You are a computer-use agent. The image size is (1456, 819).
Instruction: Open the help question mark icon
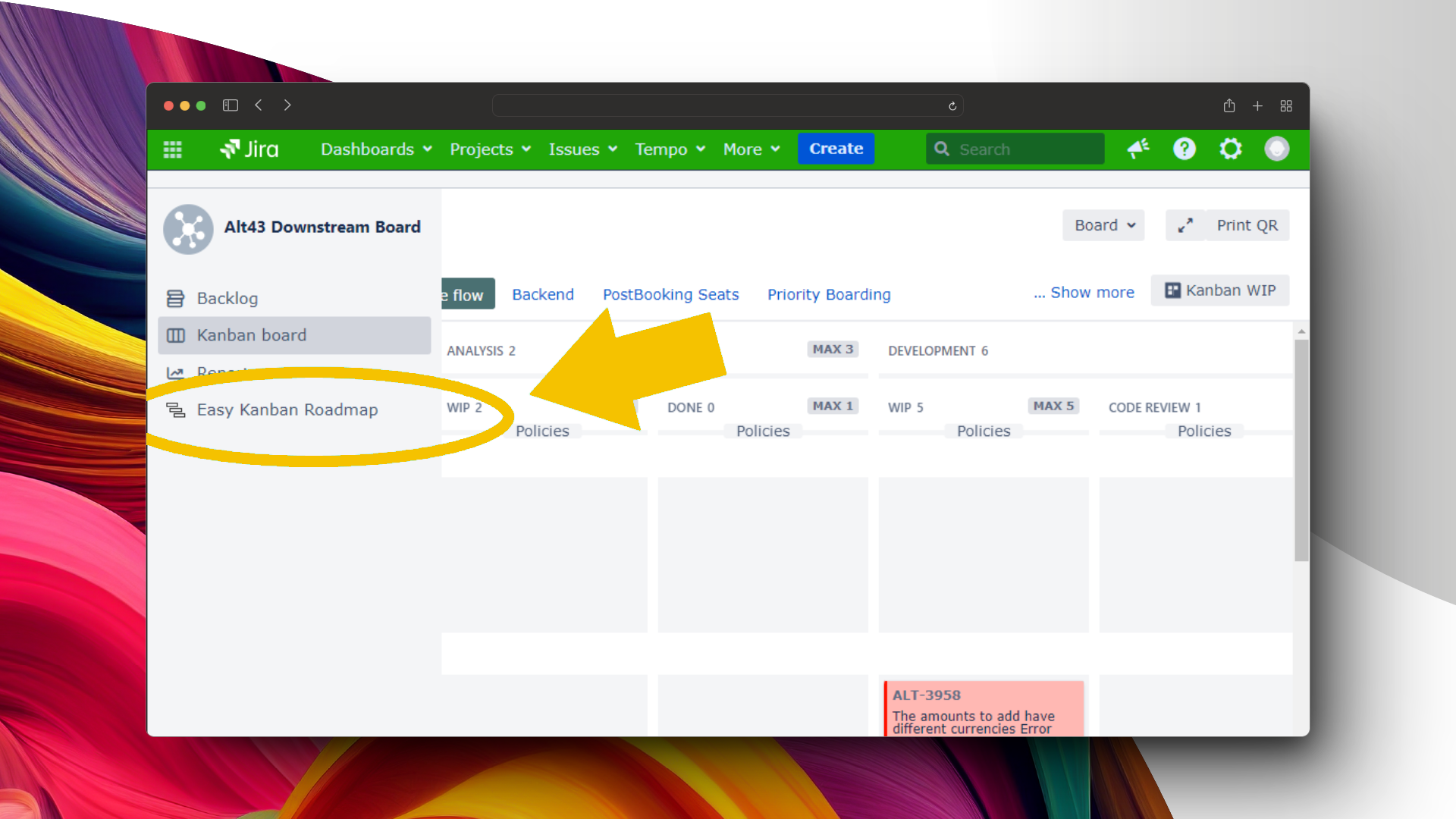pyautogui.click(x=1184, y=149)
